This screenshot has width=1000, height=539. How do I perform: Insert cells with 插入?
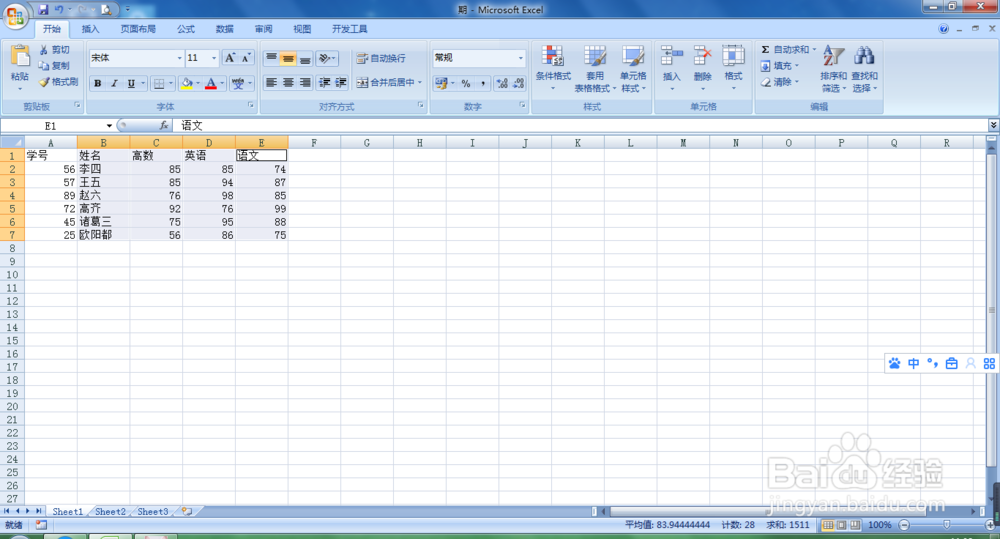point(672,68)
